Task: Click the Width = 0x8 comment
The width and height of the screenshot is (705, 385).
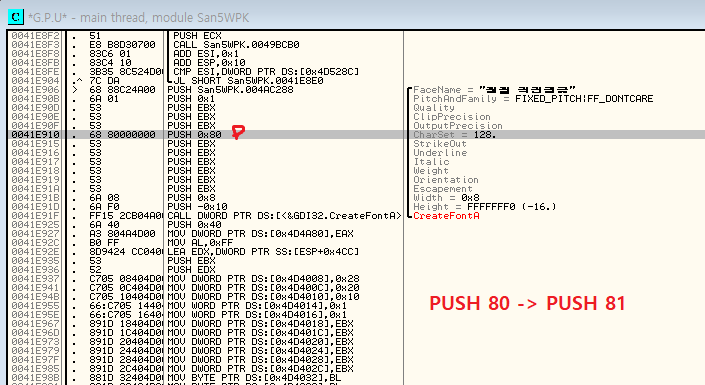Action: (446, 197)
